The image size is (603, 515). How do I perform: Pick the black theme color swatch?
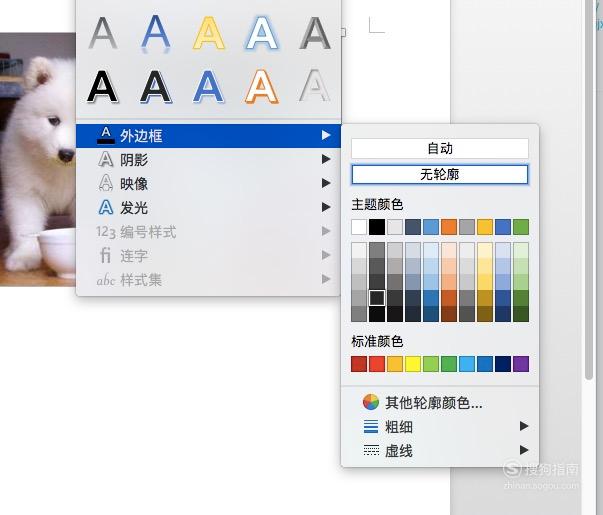377,227
